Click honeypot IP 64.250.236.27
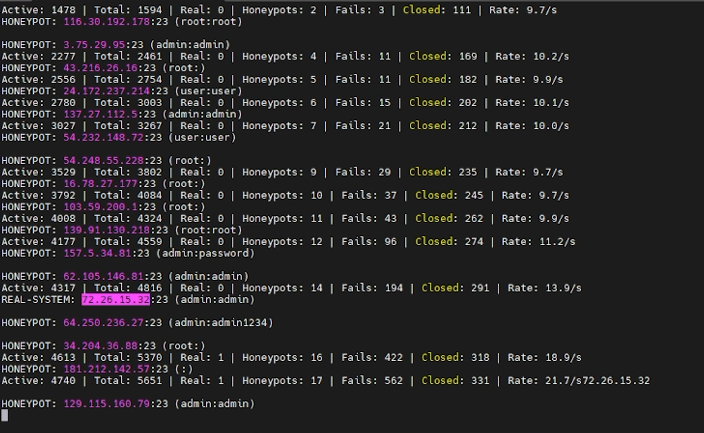The height and width of the screenshot is (433, 704). click(x=104, y=323)
